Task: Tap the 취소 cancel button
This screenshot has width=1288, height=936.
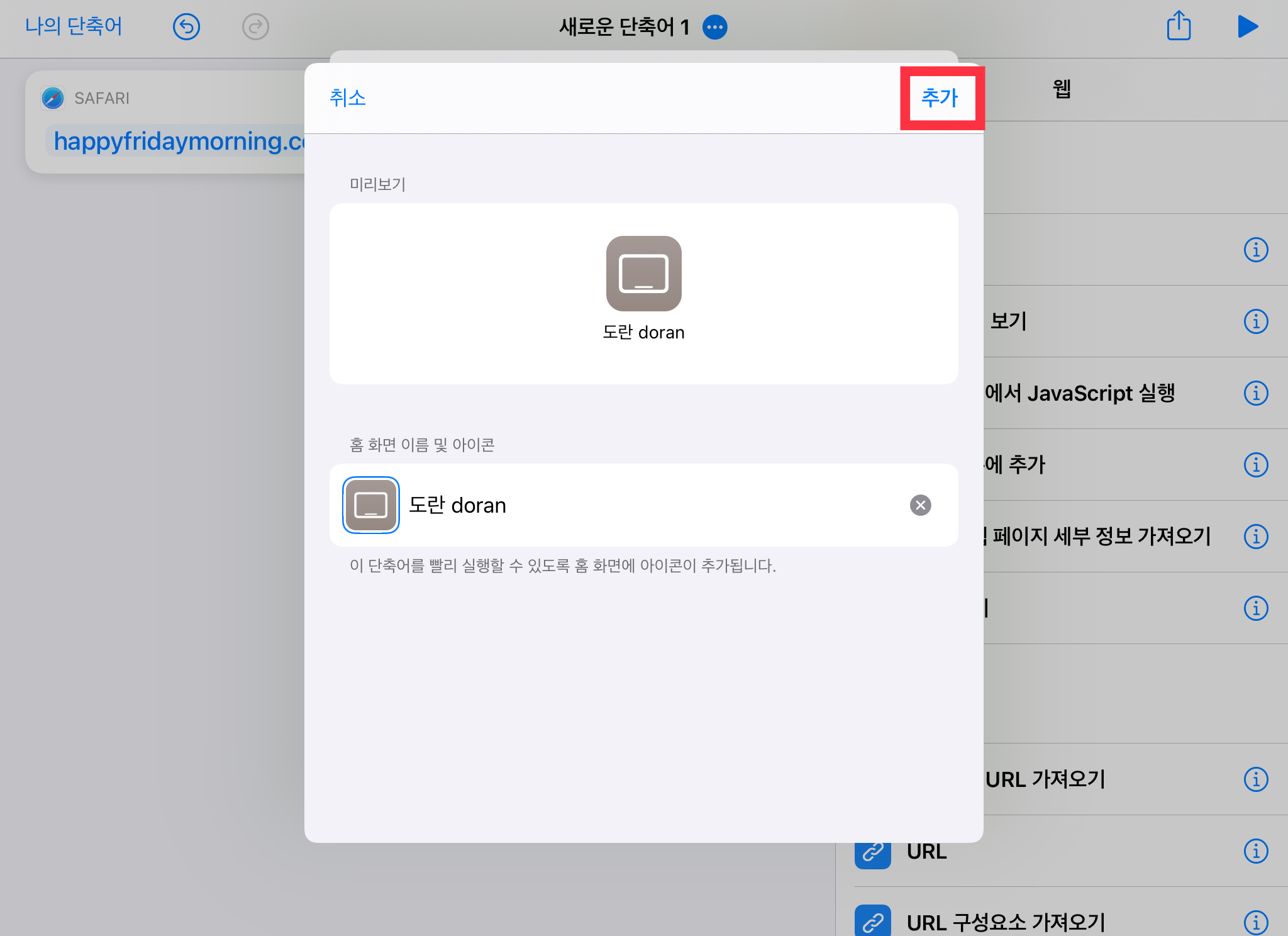Action: (347, 97)
